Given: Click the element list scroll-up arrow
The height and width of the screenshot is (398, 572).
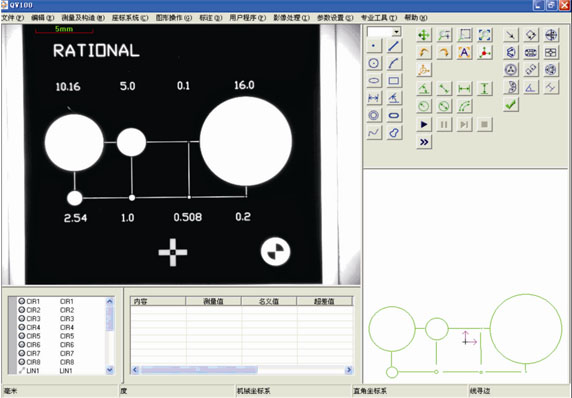Looking at the screenshot, I should coord(110,301).
